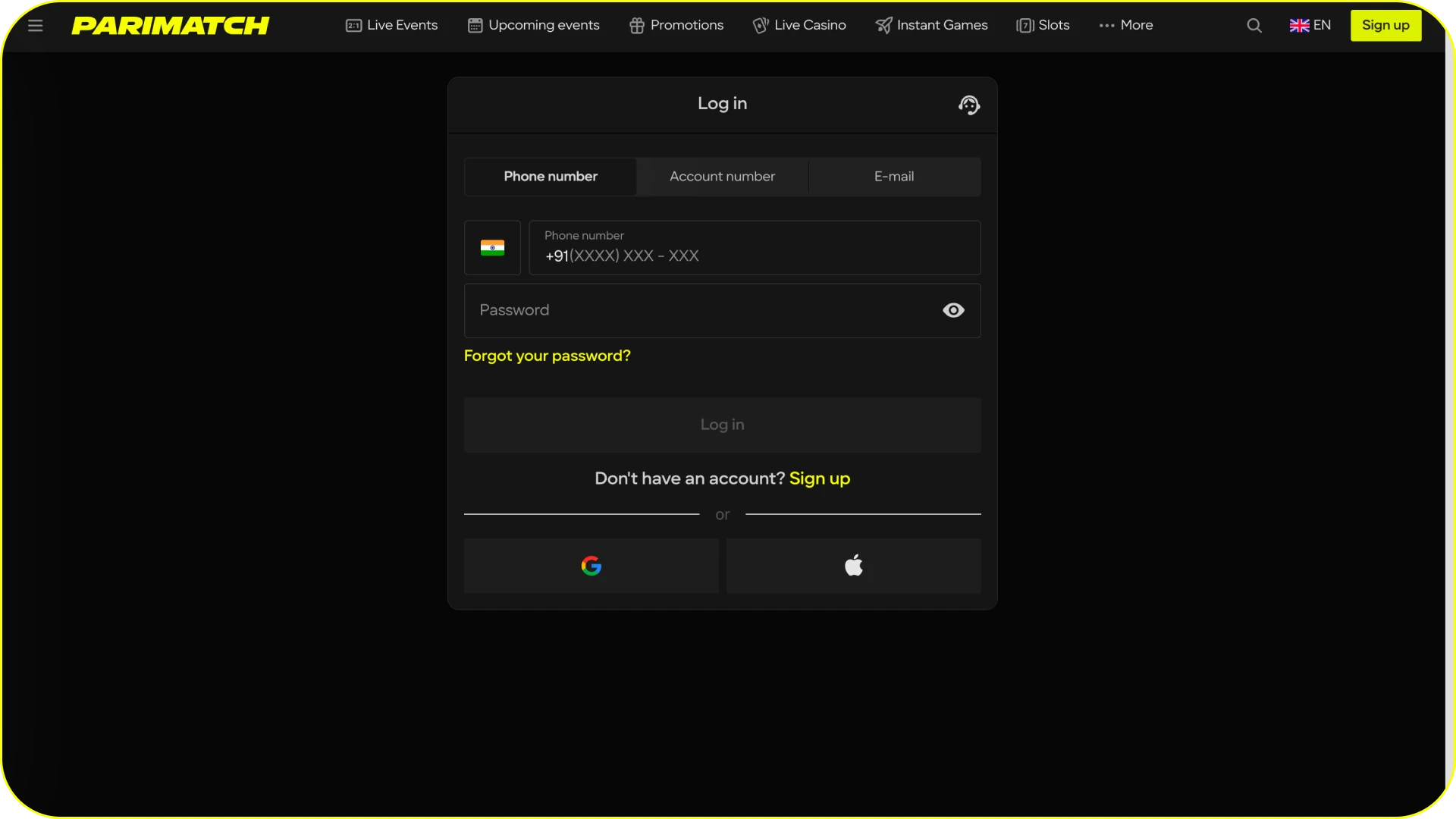Click the Log in submit button

tap(723, 425)
